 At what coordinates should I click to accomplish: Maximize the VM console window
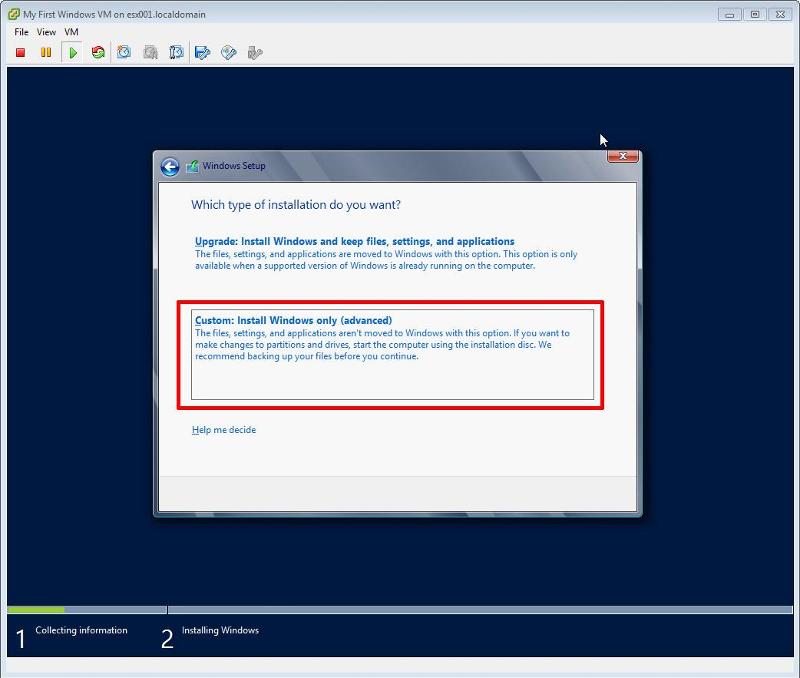(755, 15)
